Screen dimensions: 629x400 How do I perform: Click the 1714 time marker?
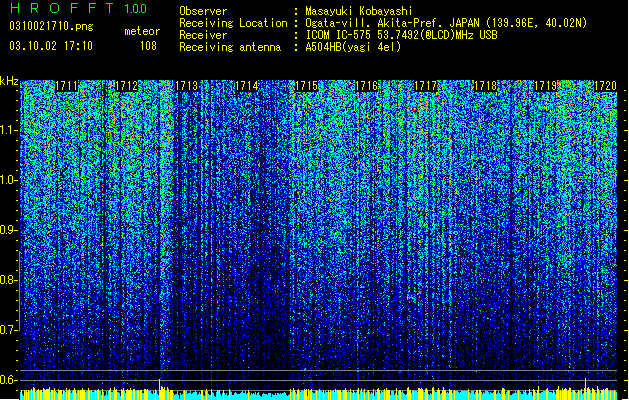(x=246, y=86)
